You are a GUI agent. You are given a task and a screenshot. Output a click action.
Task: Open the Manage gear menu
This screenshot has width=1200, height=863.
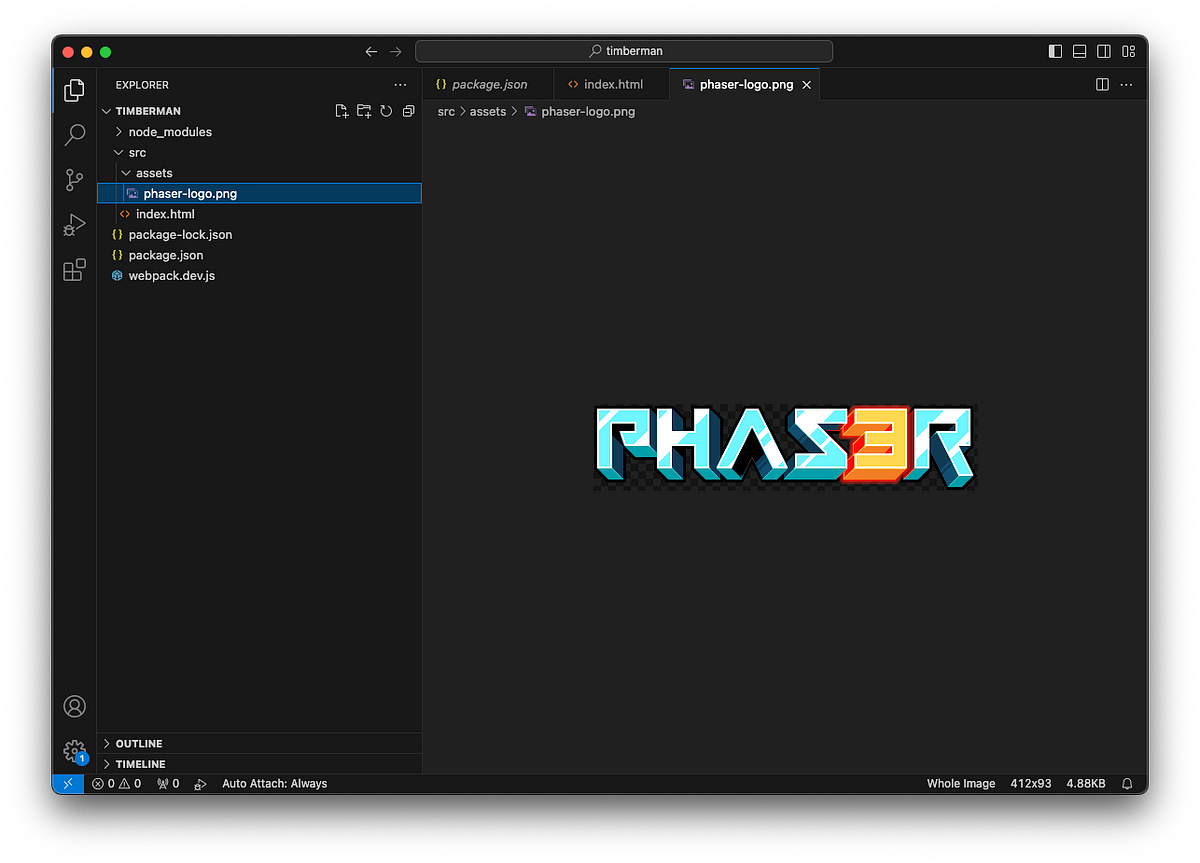(x=74, y=750)
